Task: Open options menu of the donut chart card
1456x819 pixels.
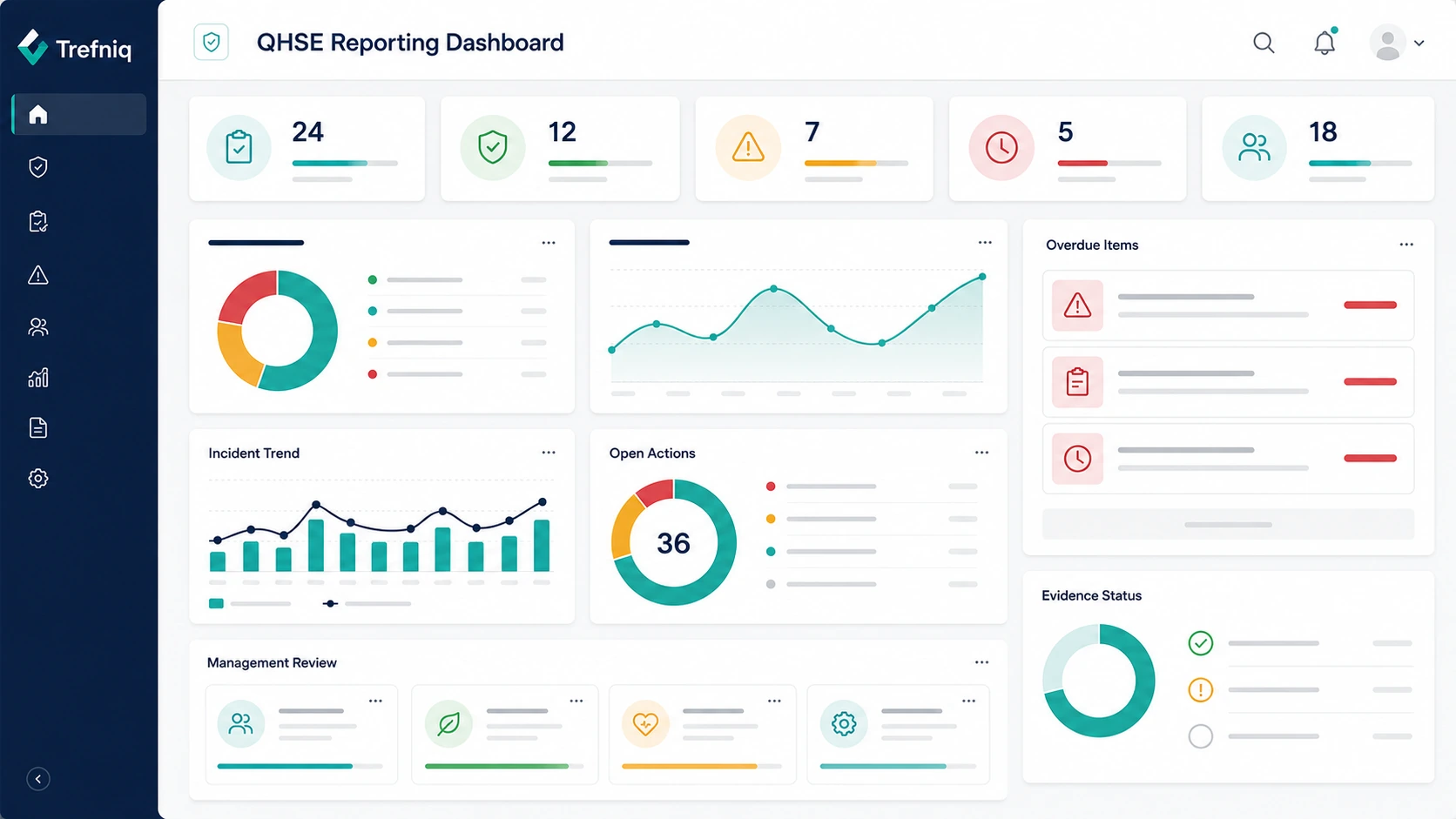Action: point(549,243)
